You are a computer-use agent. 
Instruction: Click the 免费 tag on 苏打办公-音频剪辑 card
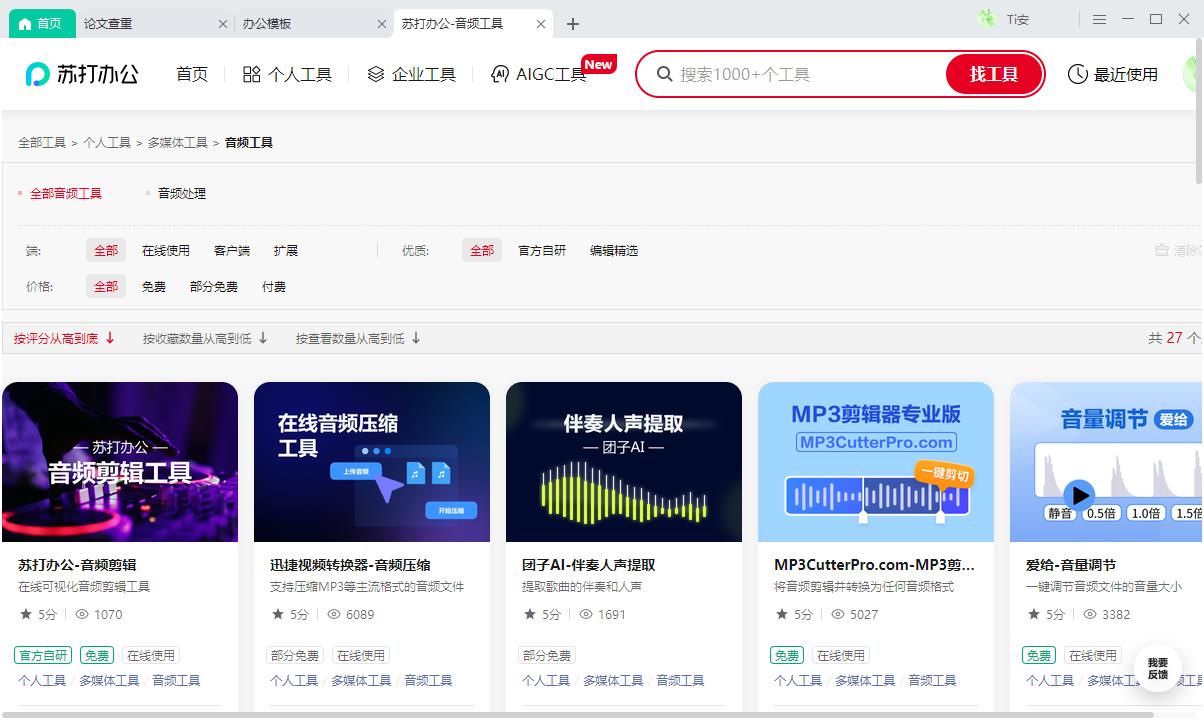click(97, 656)
